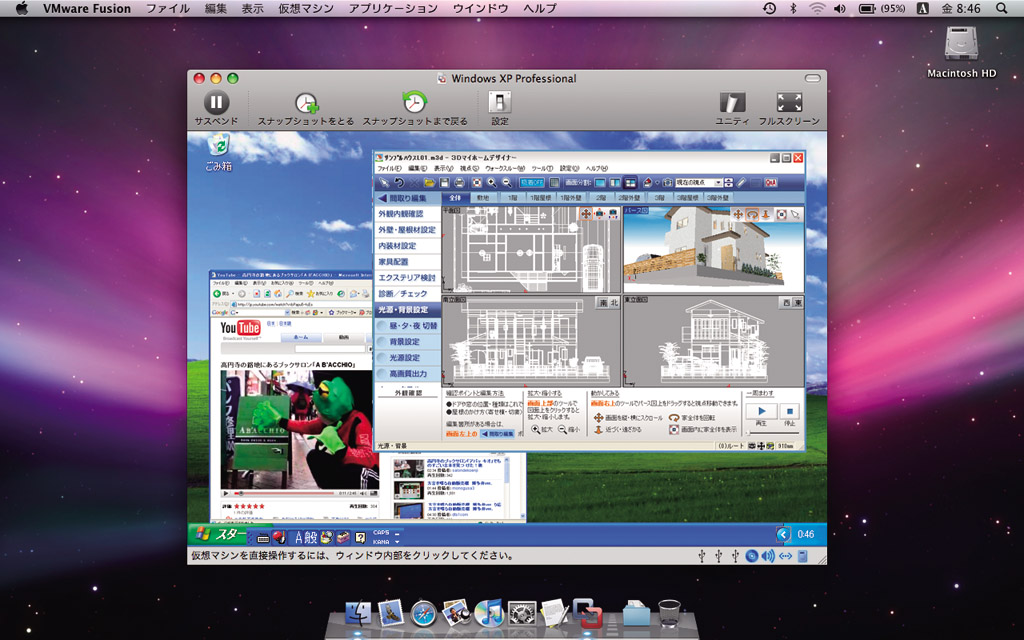This screenshot has height=640, width=1024.
Task: Open the ファイル menu in 3D designer
Action: (389, 168)
